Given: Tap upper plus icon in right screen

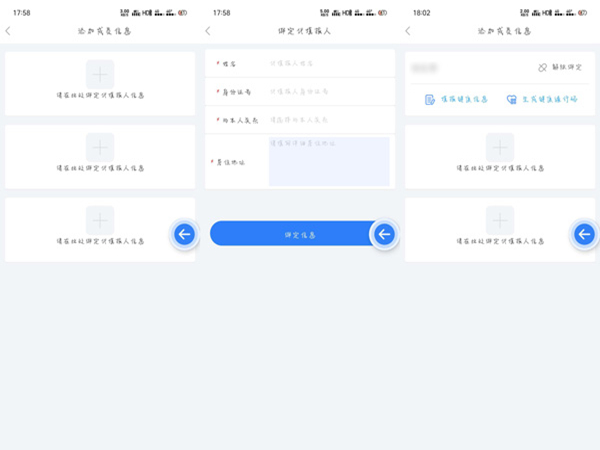Looking at the screenshot, I should [500, 147].
